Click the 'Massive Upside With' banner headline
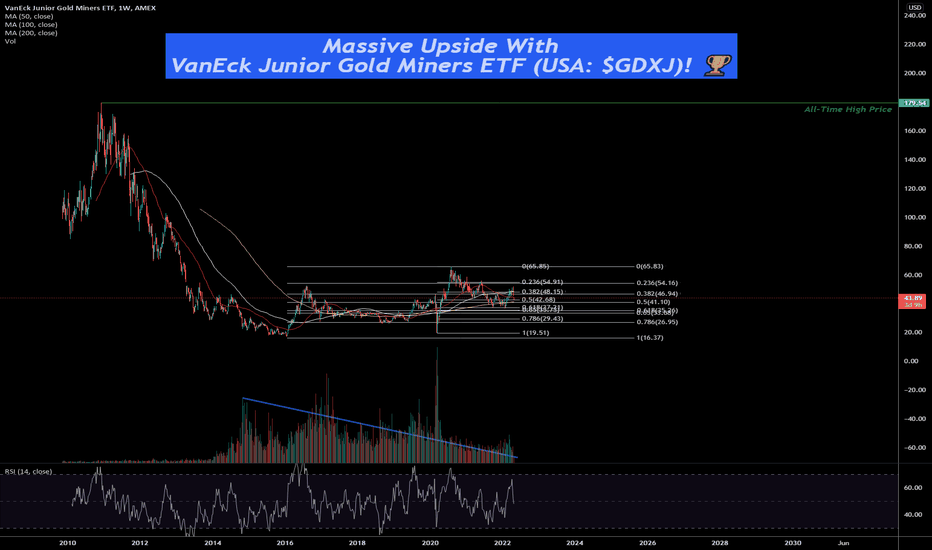 tap(440, 46)
